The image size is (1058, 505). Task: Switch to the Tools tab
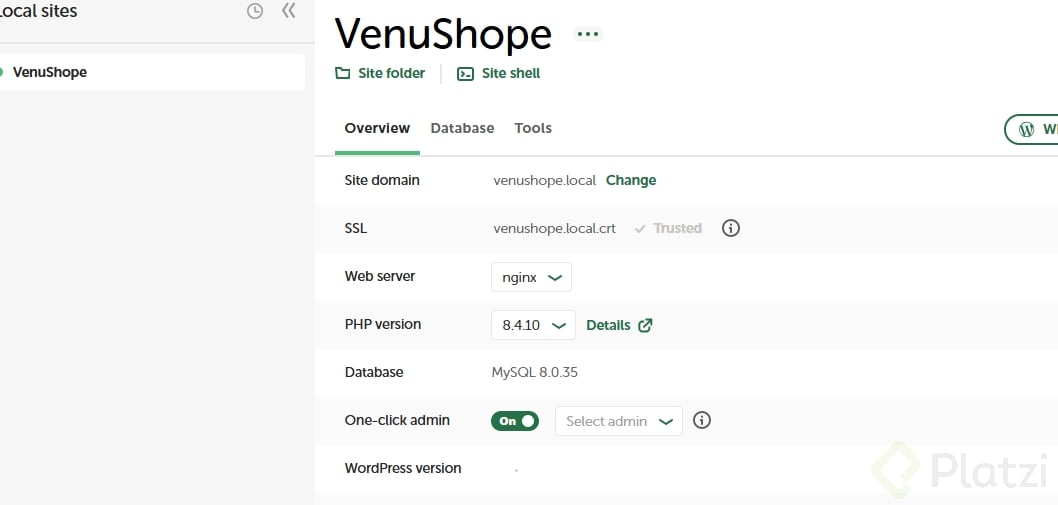[533, 128]
